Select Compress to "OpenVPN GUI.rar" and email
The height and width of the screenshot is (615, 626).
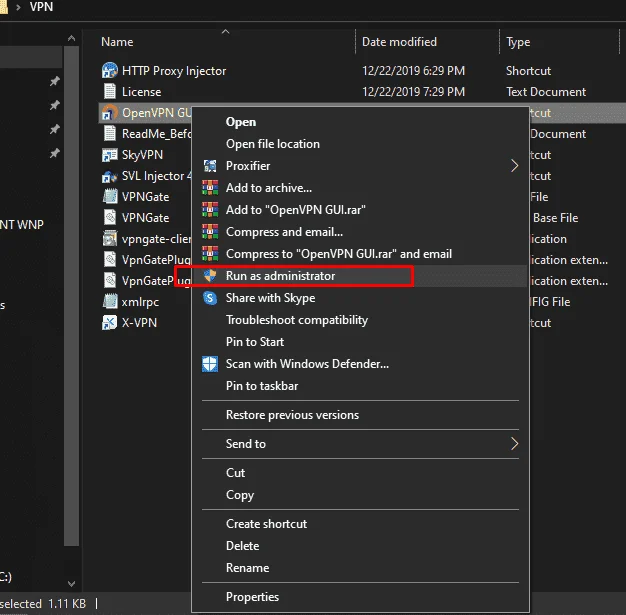click(339, 254)
